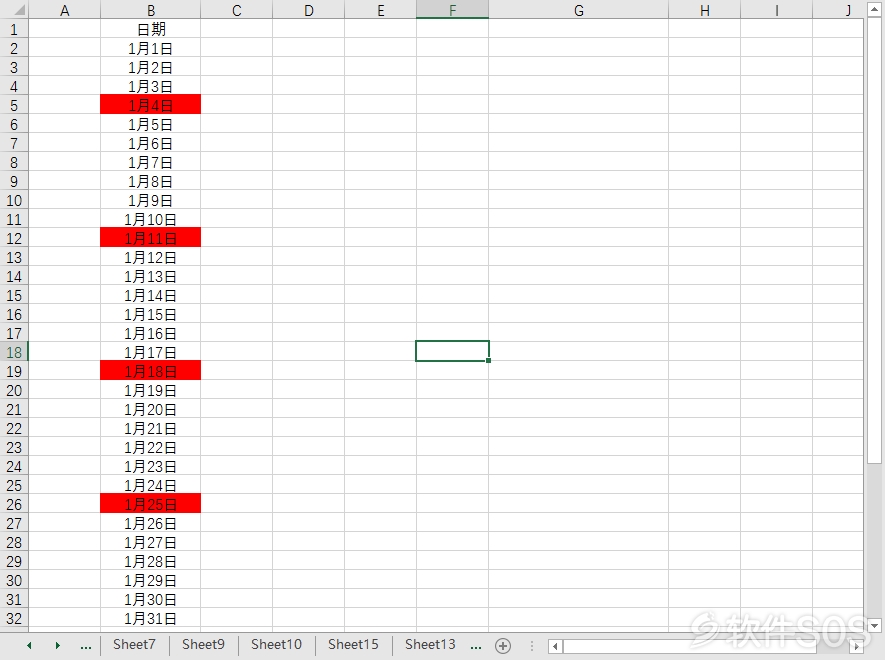Click the 日期 header cell
Screen dimensions: 885x660
click(x=151, y=29)
